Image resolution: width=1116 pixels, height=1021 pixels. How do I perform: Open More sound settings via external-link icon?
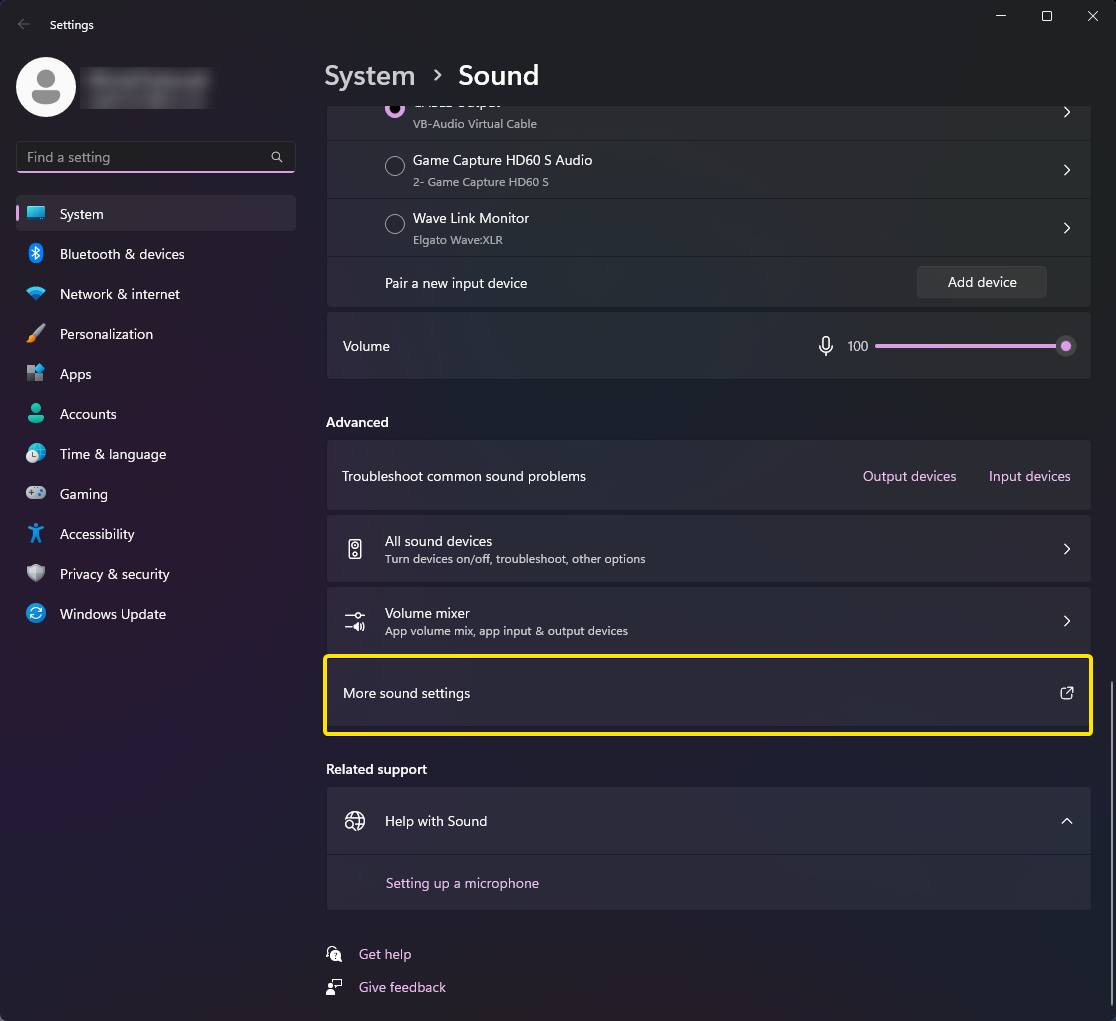tap(1066, 693)
